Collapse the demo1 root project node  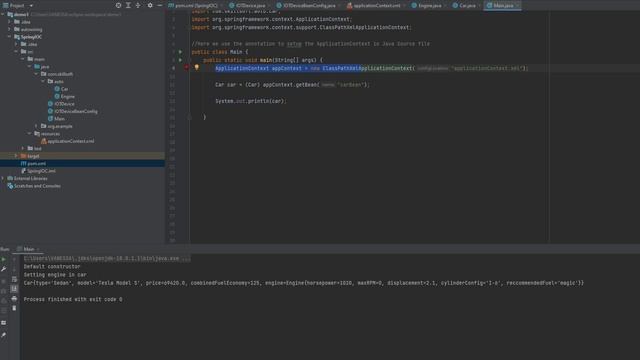tap(3, 14)
